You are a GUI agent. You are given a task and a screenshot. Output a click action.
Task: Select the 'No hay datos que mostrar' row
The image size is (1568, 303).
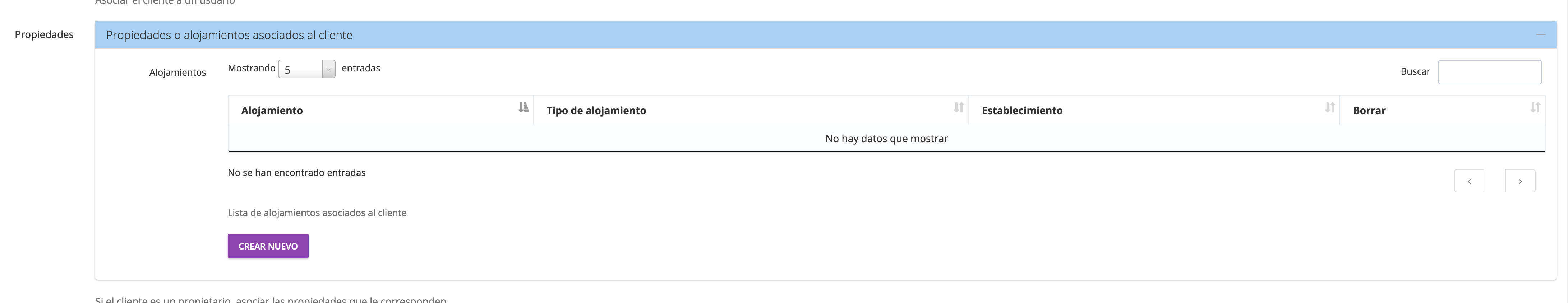(886, 139)
